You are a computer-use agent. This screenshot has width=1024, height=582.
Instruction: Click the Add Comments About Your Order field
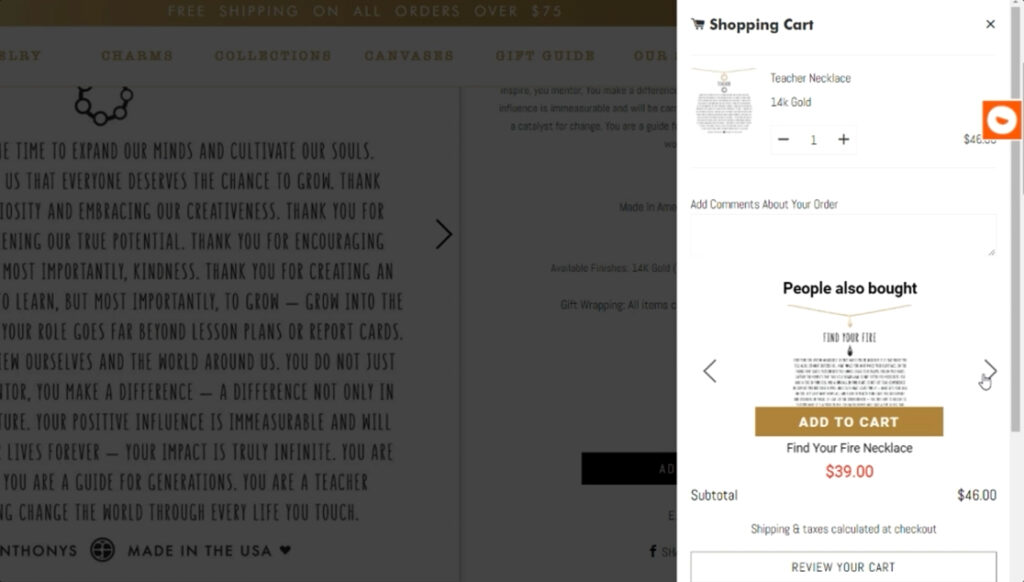coord(843,232)
